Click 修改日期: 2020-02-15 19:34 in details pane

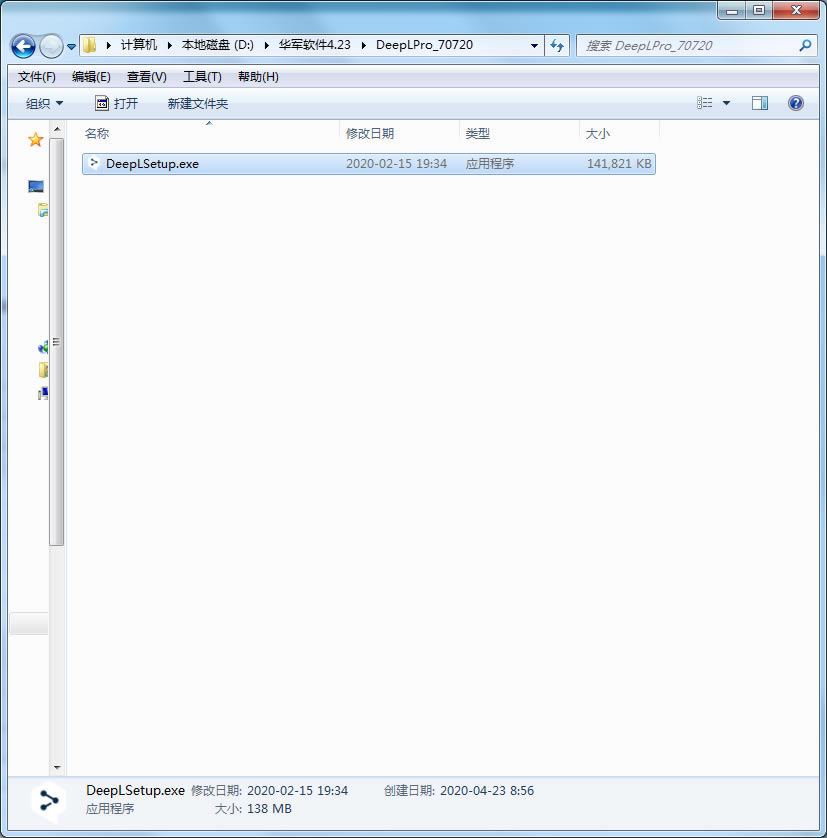(x=269, y=790)
